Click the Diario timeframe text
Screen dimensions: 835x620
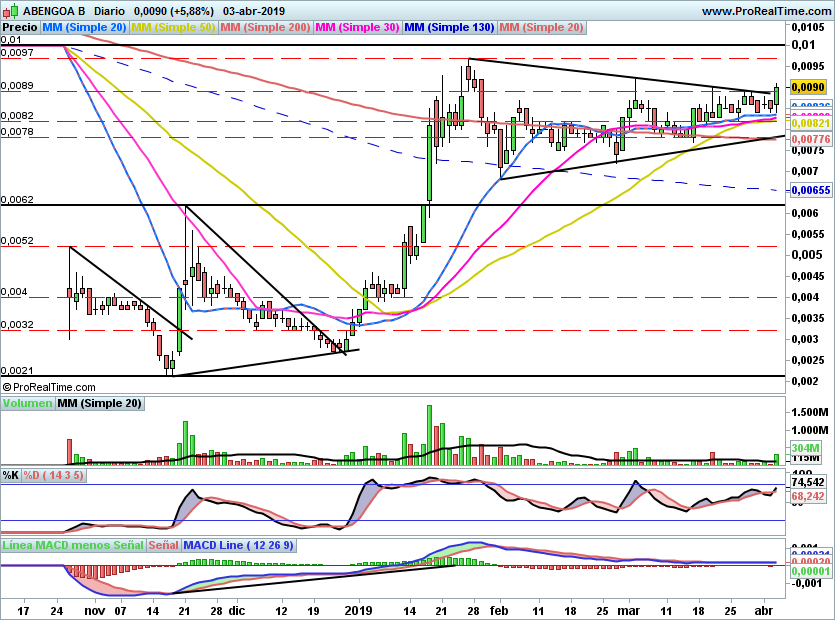pyautogui.click(x=109, y=11)
